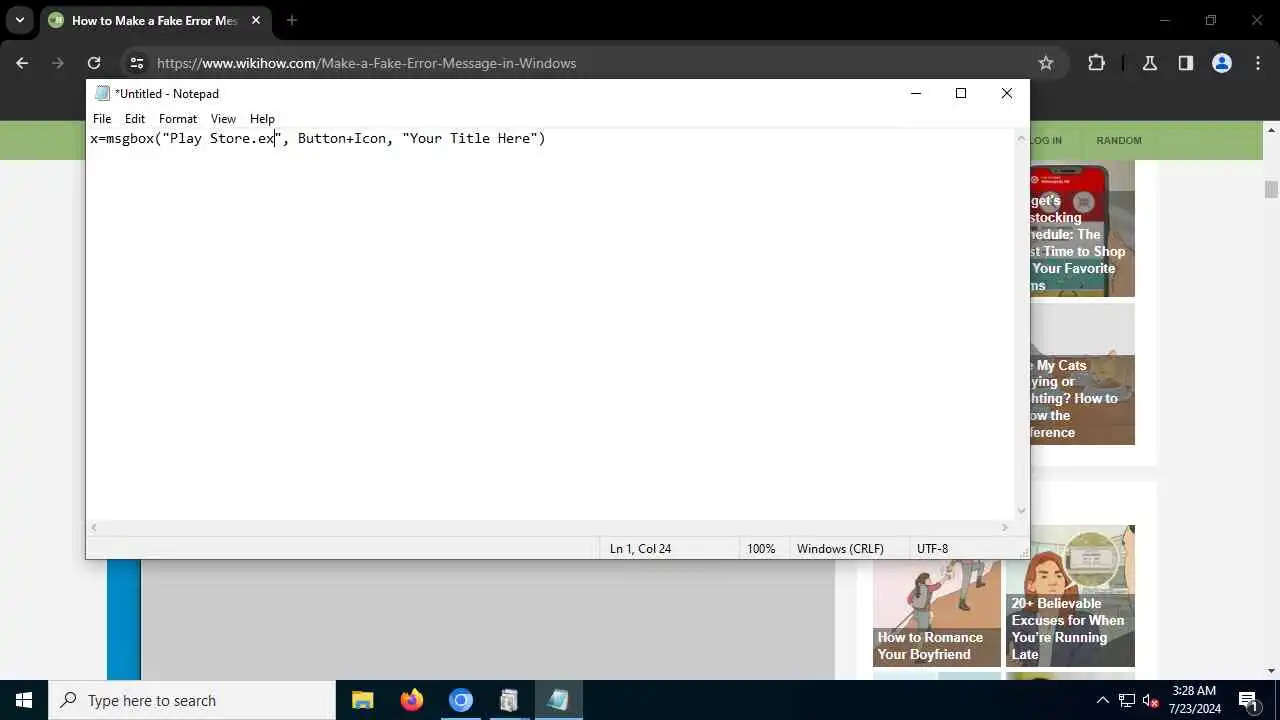The image size is (1280, 720).
Task: Open File Explorer from the taskbar
Action: (363, 700)
